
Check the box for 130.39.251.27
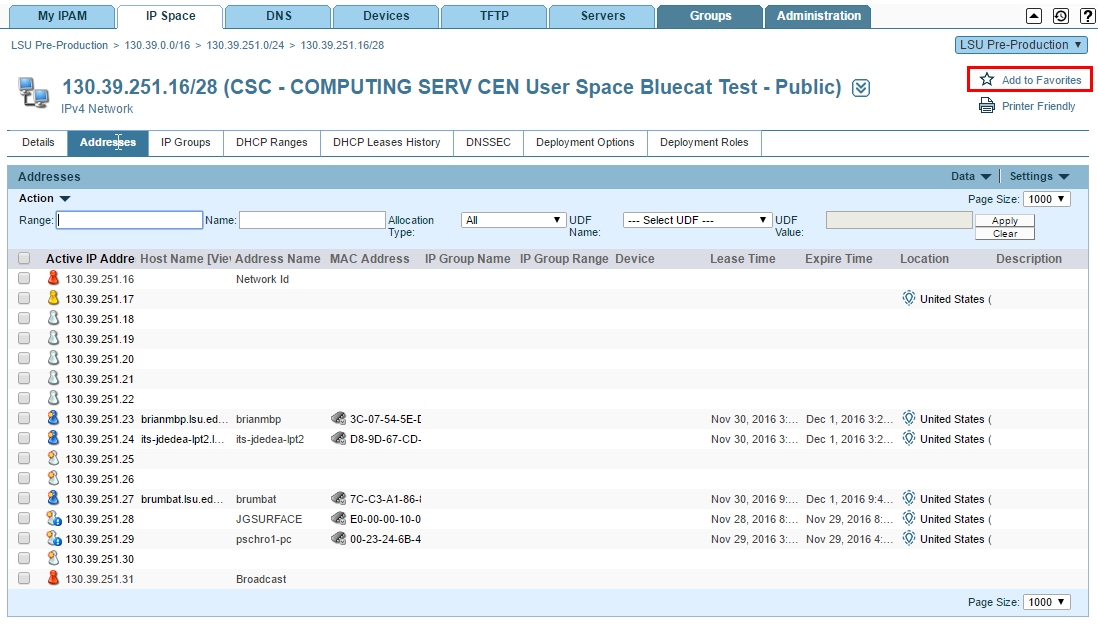[x=24, y=498]
